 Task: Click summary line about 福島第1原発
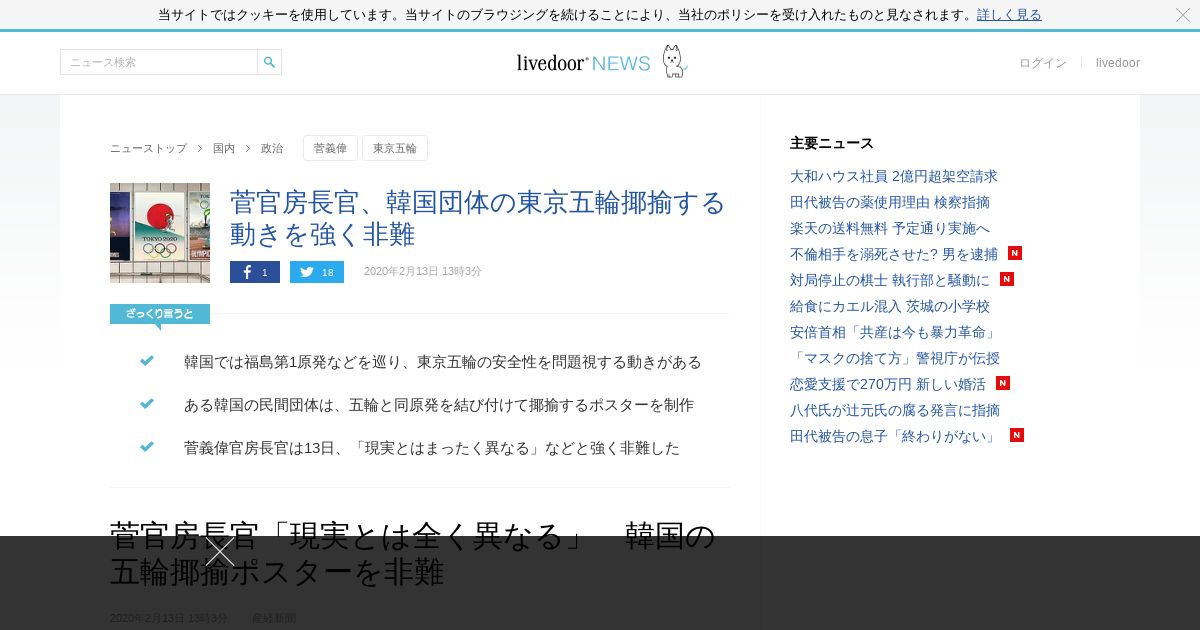click(x=443, y=362)
